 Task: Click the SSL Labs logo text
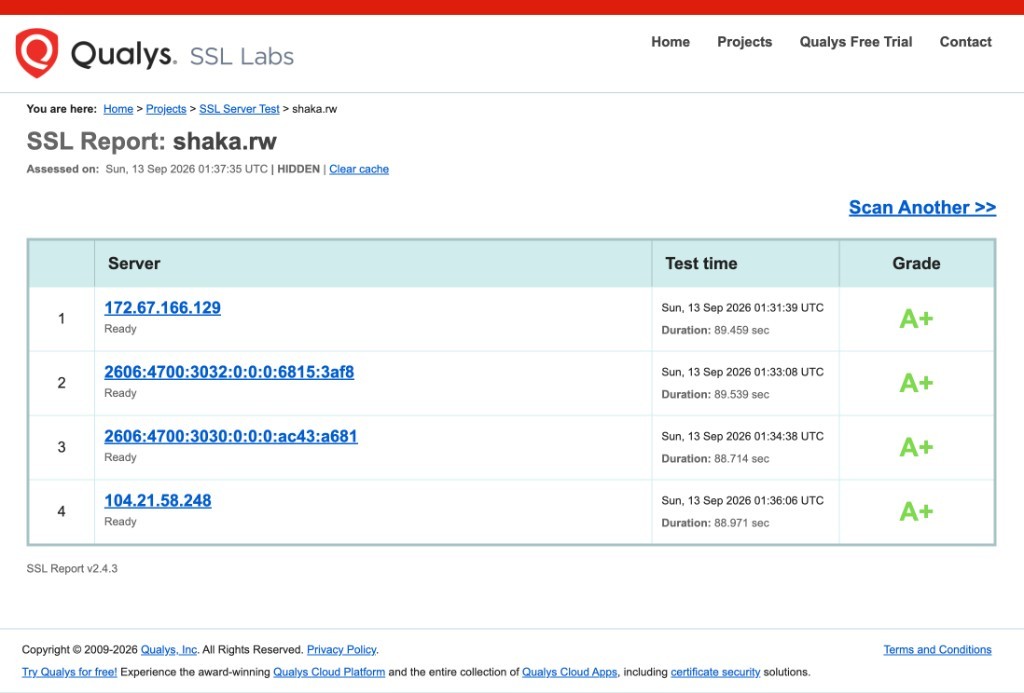tap(242, 56)
